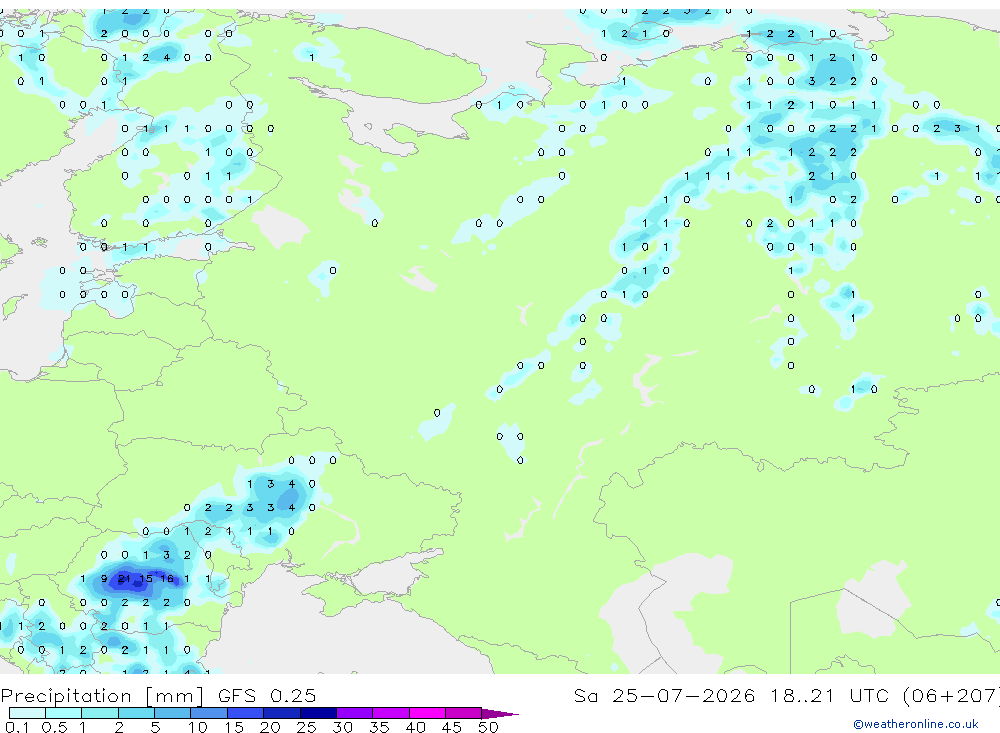The image size is (1000, 733).
Task: Click the legend label '25'
Action: (x=306, y=727)
